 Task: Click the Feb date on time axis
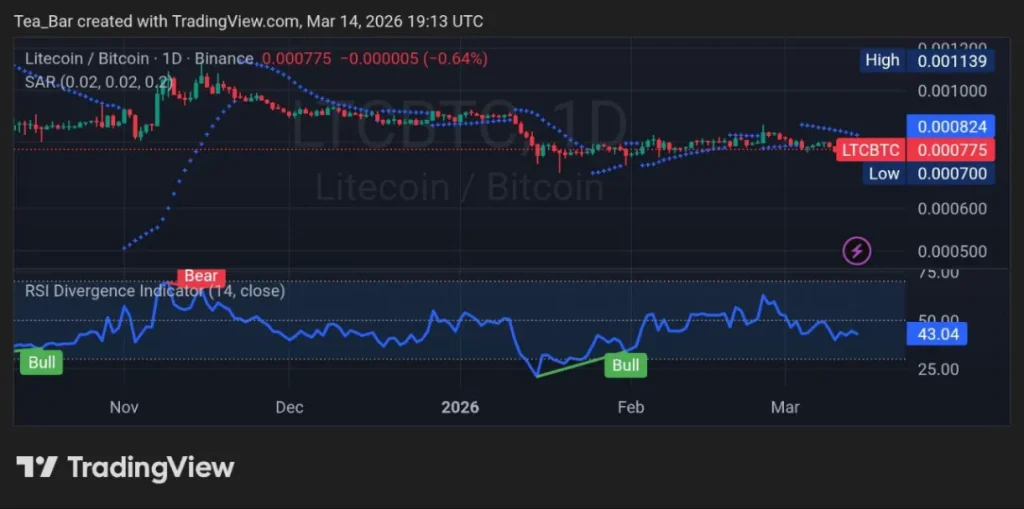(631, 408)
